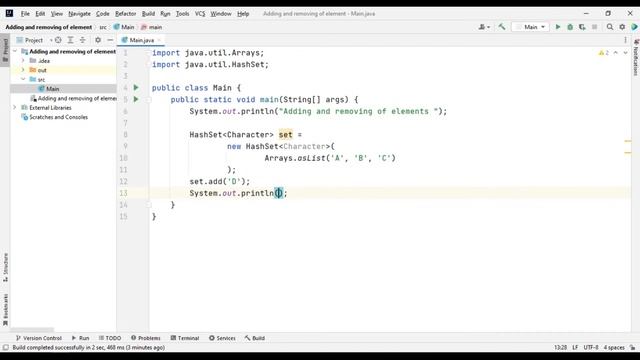Click the Project panel horizontal scrollbar
Viewport: 640px width, 360px height.
pos(32,330)
